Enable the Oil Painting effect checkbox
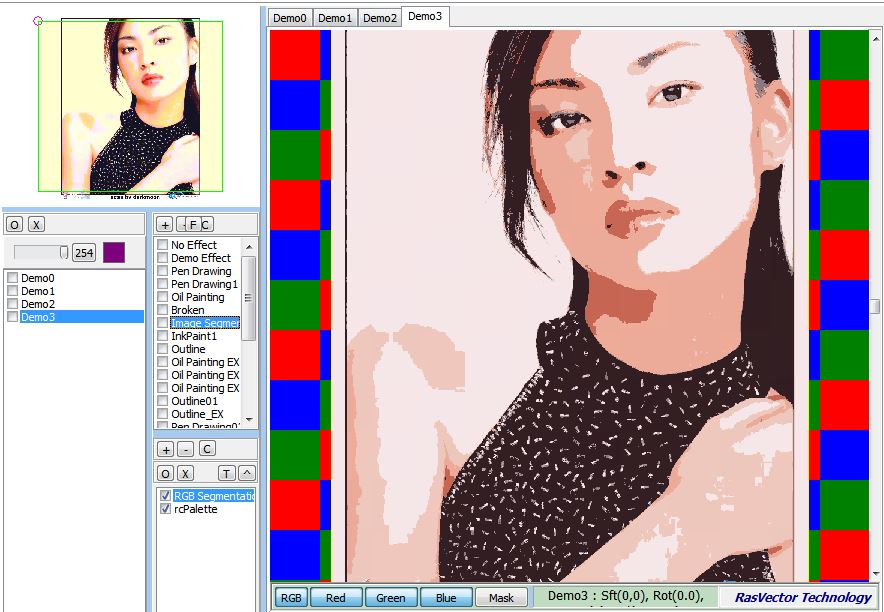884x612 pixels. [162, 297]
